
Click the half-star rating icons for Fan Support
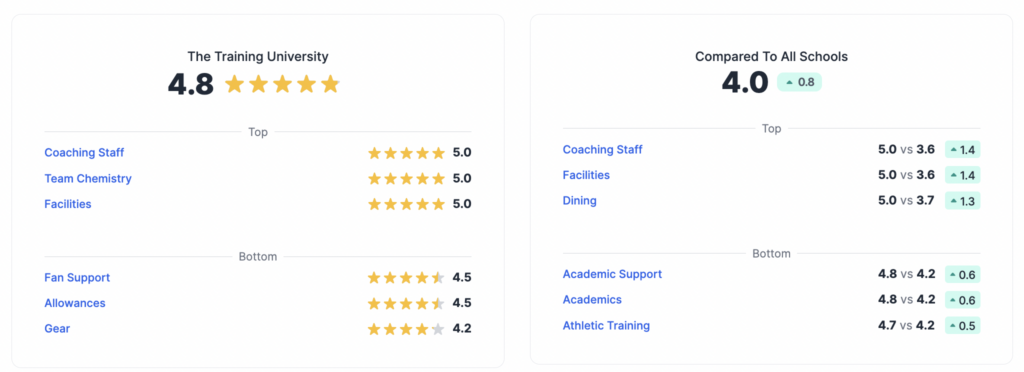coord(406,277)
